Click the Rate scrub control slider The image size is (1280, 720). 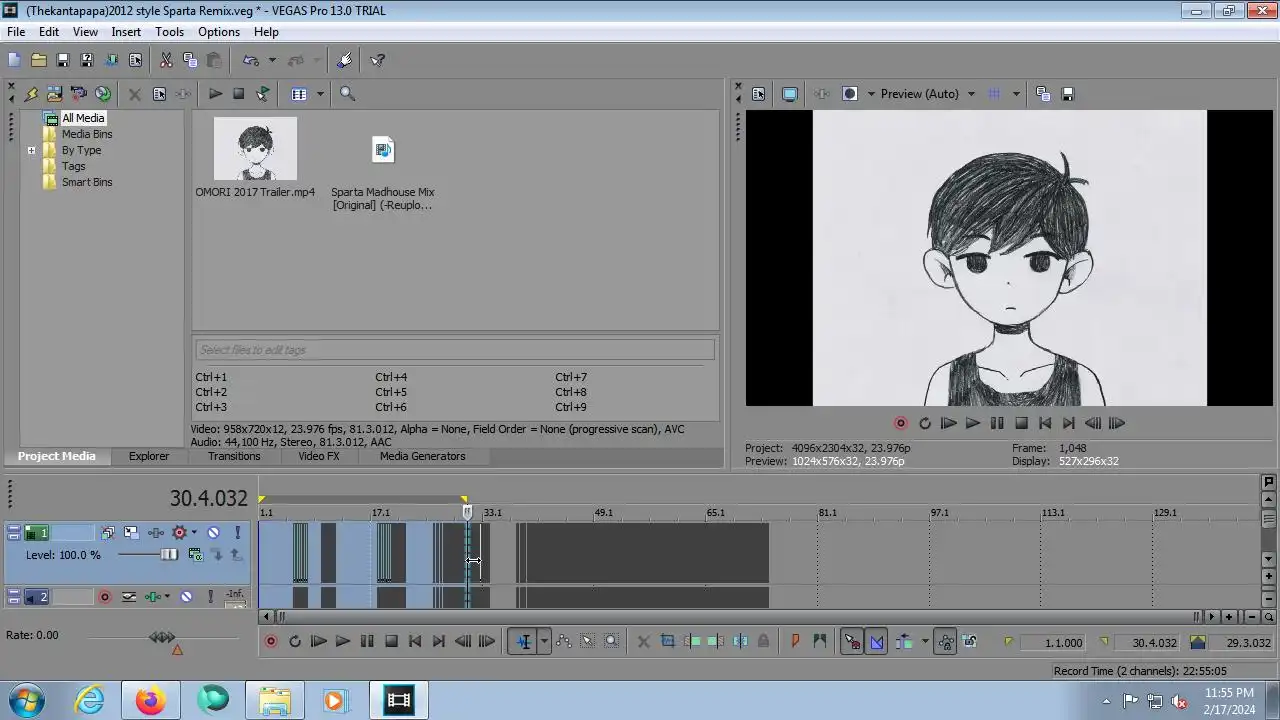point(162,637)
